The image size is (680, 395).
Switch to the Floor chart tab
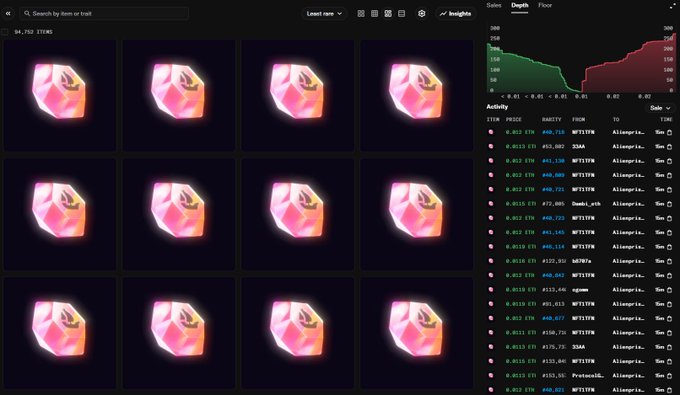click(x=545, y=5)
